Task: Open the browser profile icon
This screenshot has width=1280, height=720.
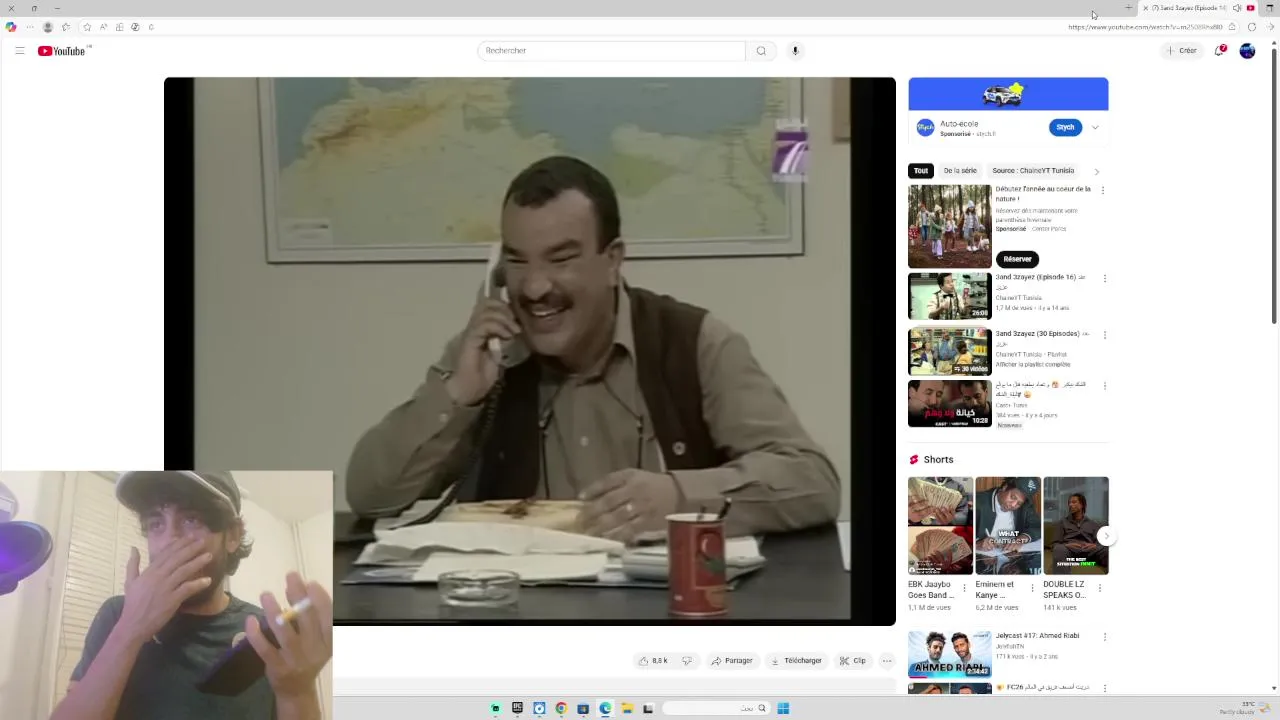Action: 47,27
